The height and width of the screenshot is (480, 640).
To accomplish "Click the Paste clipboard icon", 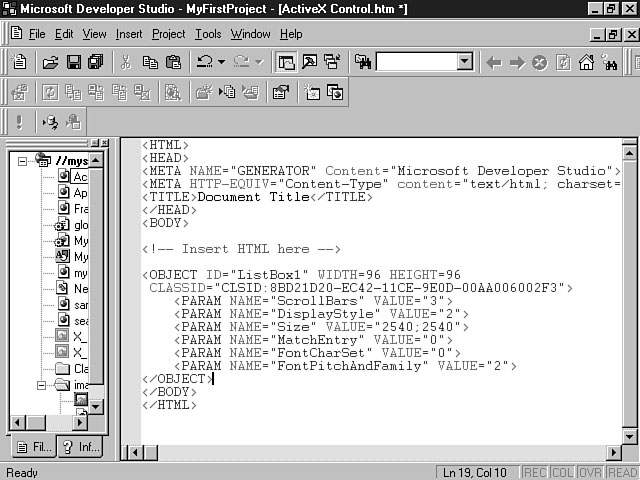I will tap(173, 62).
